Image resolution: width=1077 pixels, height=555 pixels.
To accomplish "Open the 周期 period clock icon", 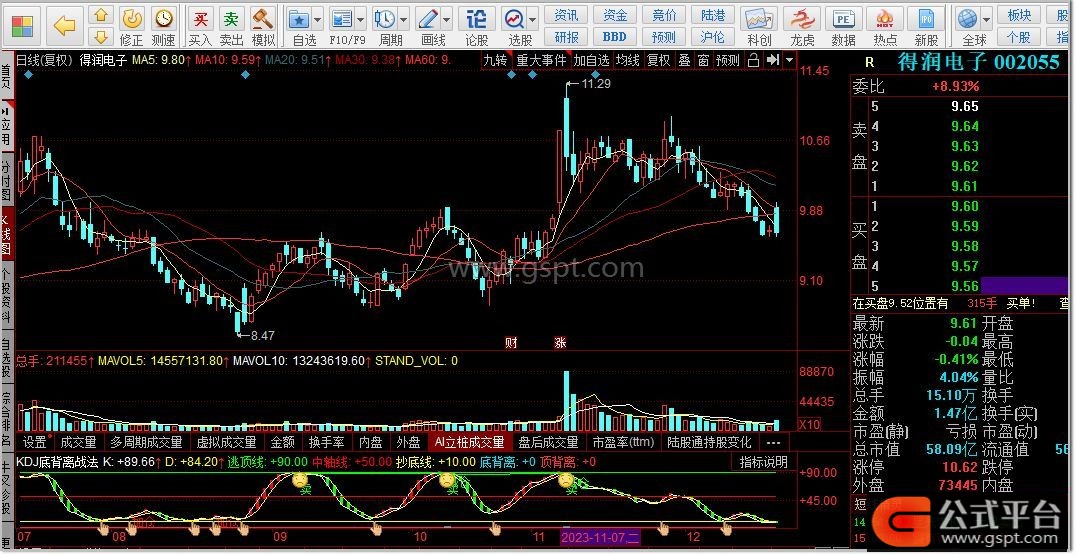I will pos(385,19).
